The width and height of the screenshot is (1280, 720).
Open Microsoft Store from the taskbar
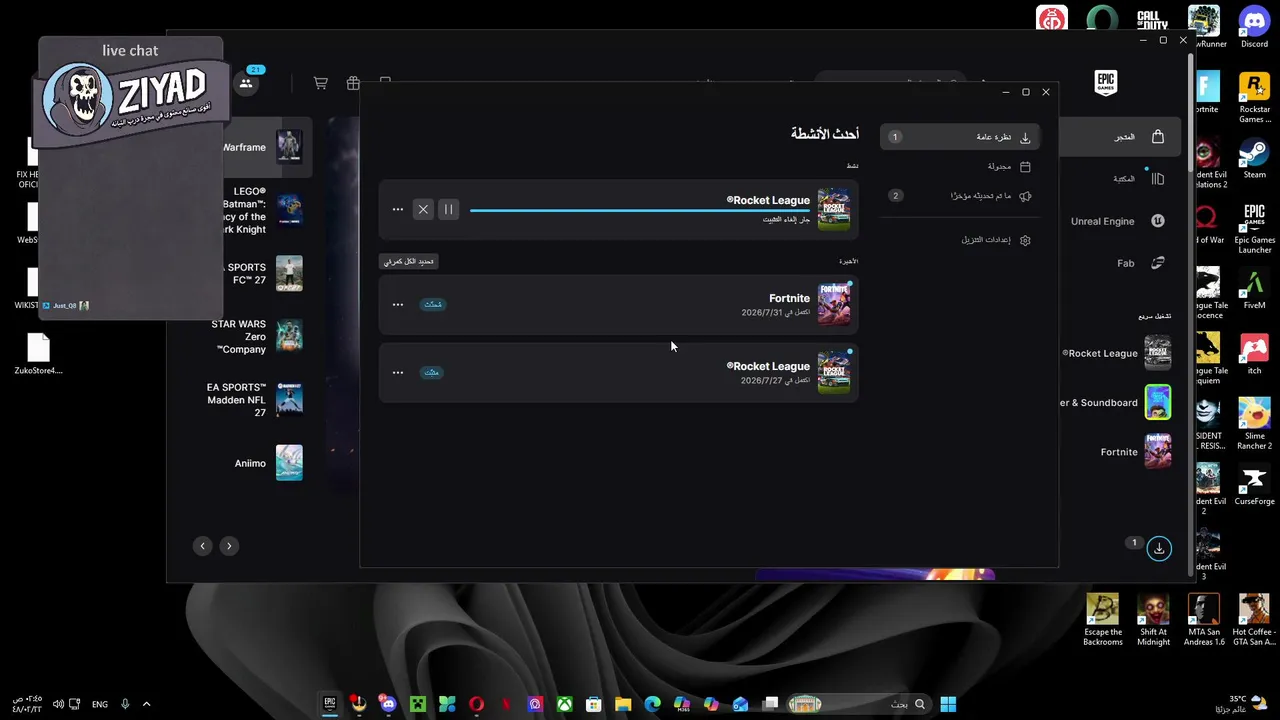(x=594, y=704)
